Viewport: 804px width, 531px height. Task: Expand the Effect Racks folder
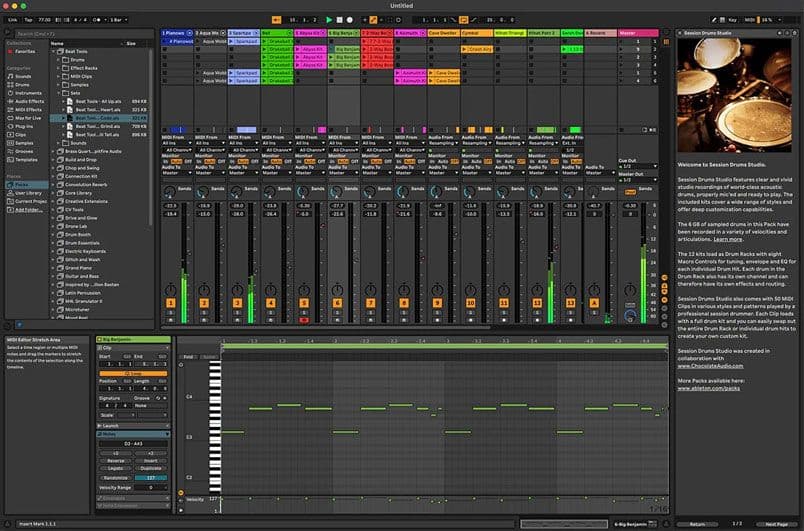point(58,68)
